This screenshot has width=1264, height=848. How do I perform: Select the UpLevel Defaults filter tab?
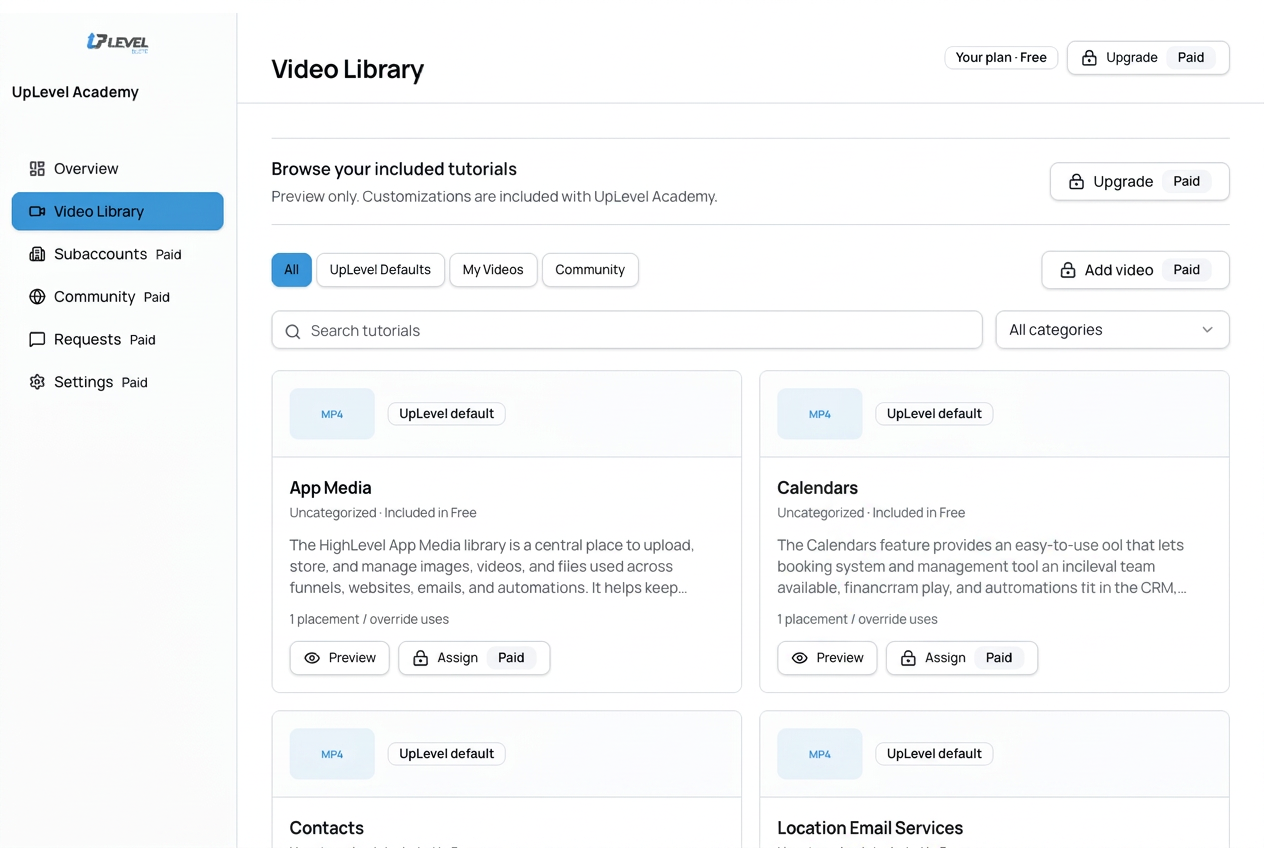[x=380, y=270]
